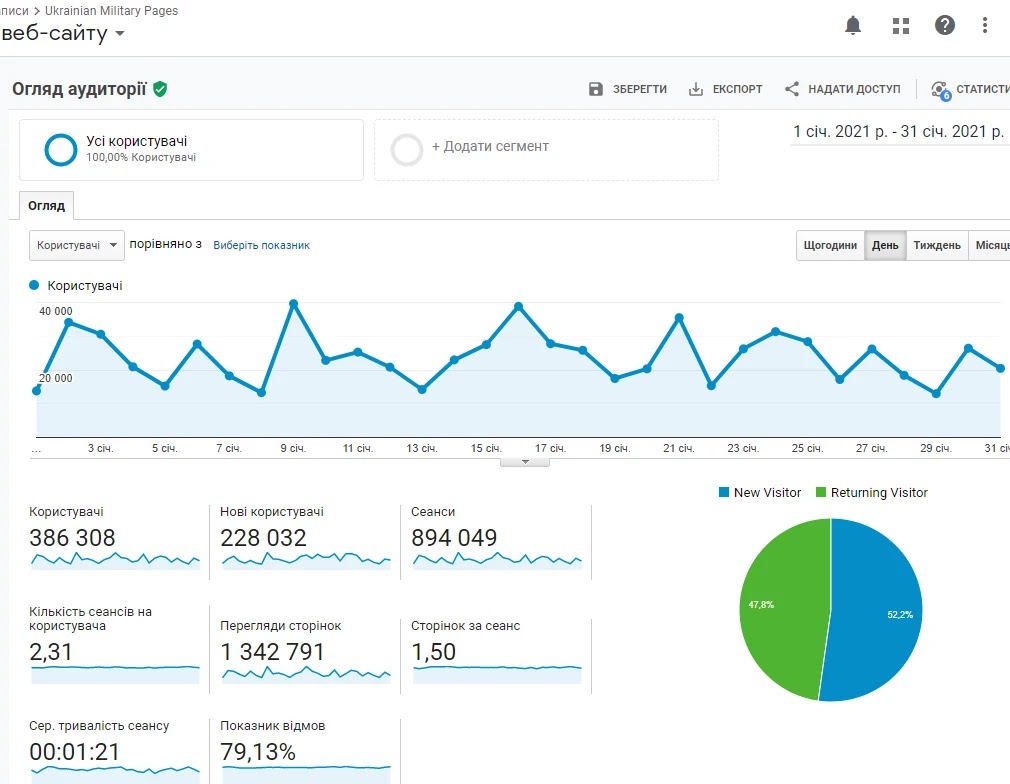Open the Користувачі metric dropdown
The height and width of the screenshot is (784, 1010).
77,245
